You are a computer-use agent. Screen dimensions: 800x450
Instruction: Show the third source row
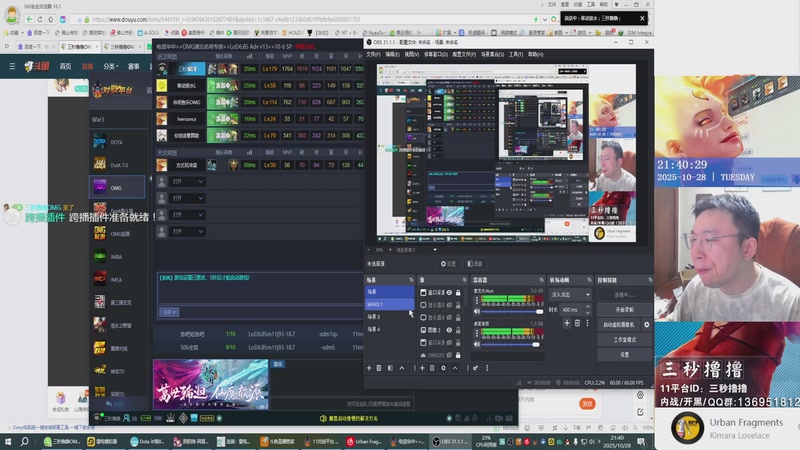[x=449, y=317]
